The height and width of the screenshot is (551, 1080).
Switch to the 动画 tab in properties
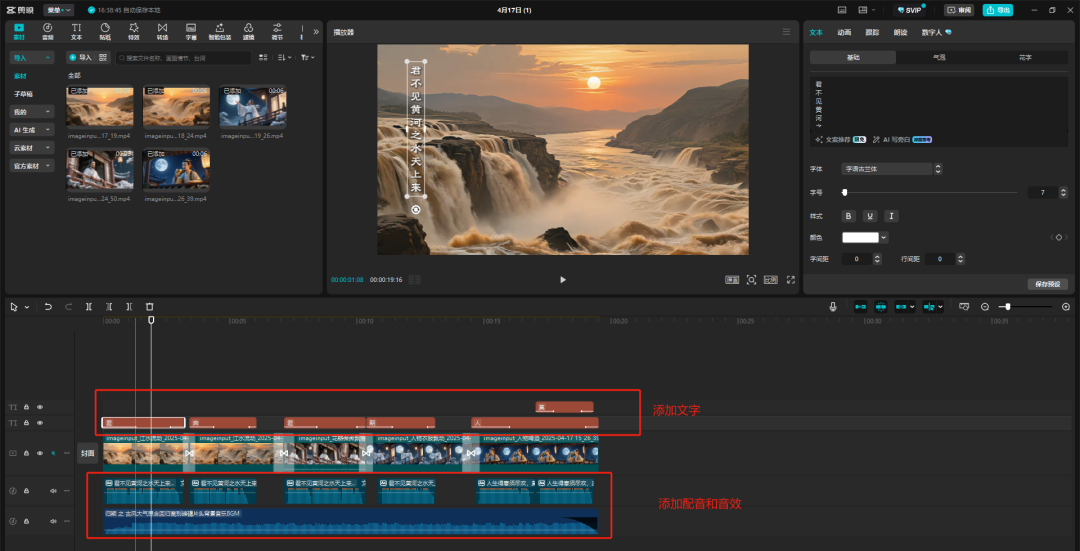(x=844, y=32)
